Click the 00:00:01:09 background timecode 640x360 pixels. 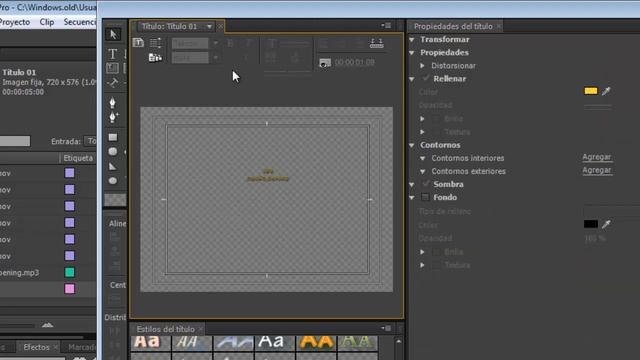click(354, 62)
